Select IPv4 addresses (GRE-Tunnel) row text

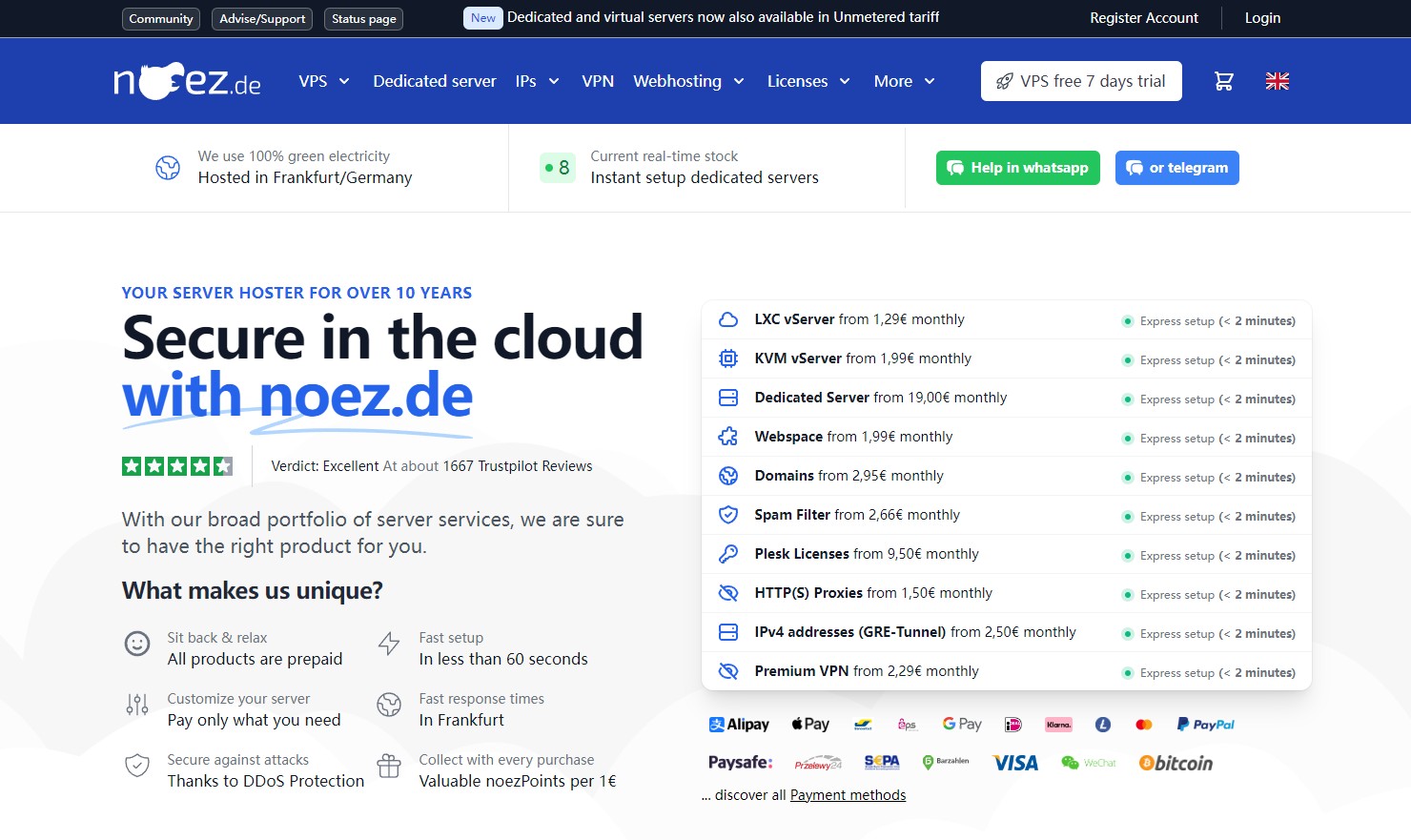(x=915, y=632)
